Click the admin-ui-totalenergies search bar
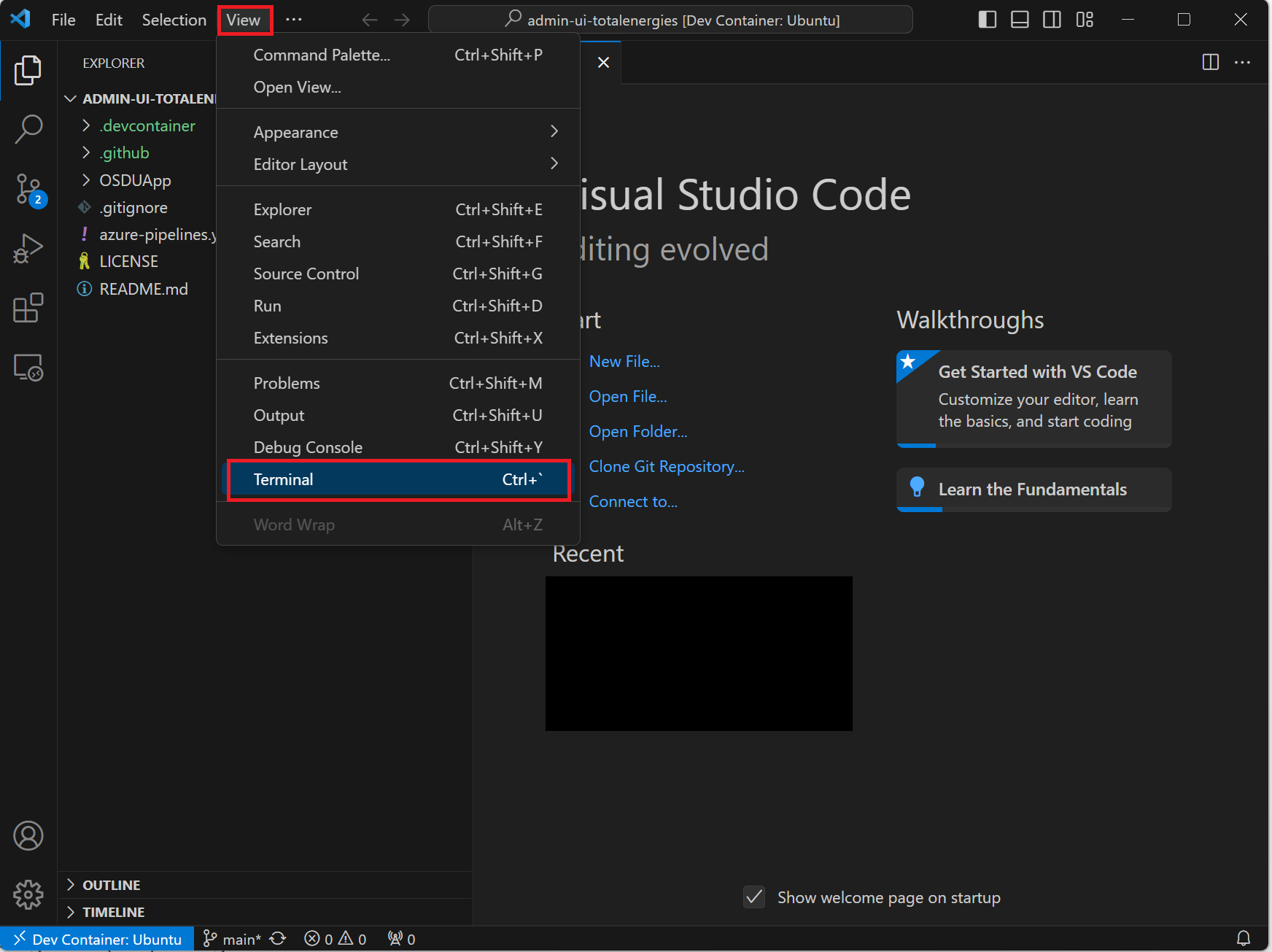 670,20
